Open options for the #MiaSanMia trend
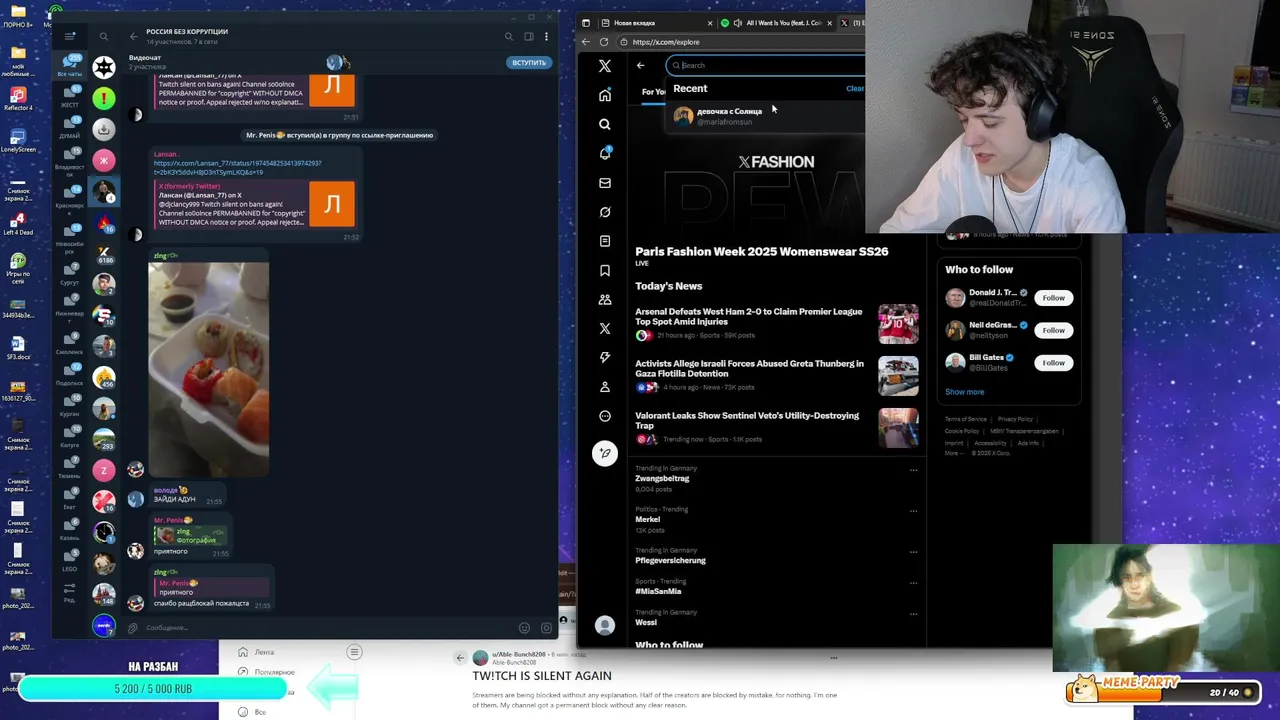 click(913, 582)
